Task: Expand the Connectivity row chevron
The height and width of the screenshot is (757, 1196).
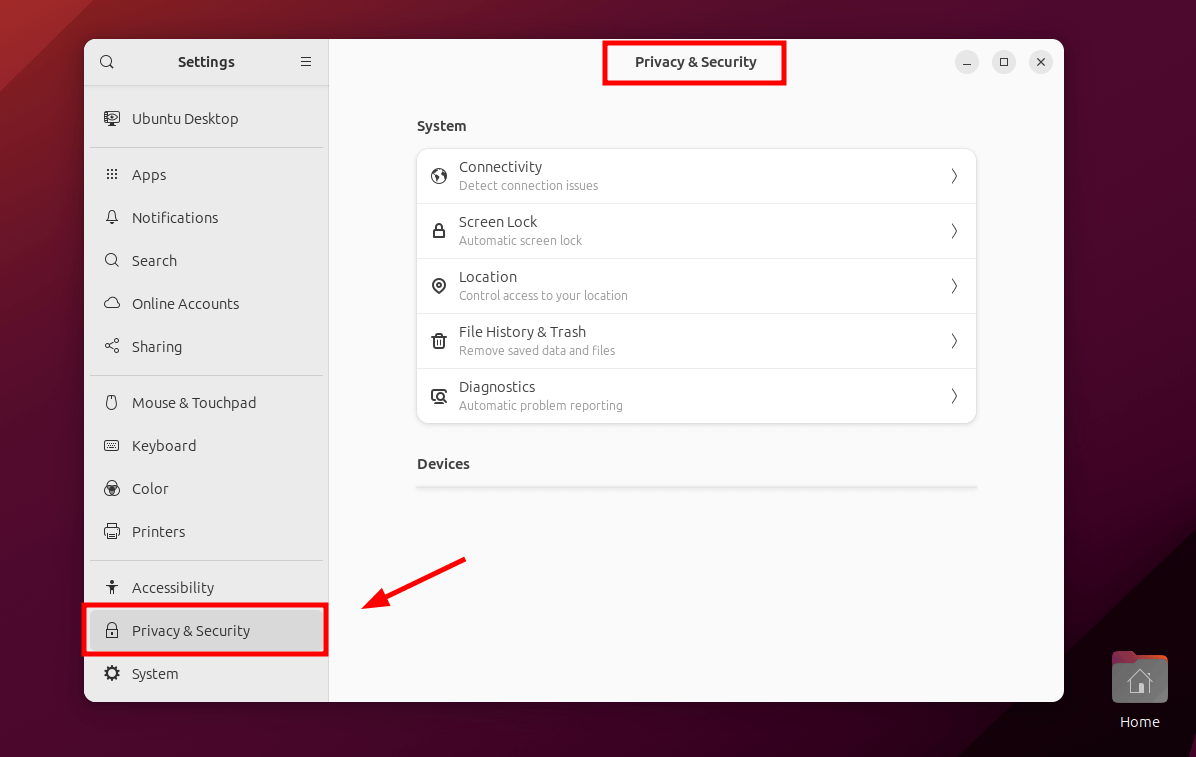Action: point(954,176)
